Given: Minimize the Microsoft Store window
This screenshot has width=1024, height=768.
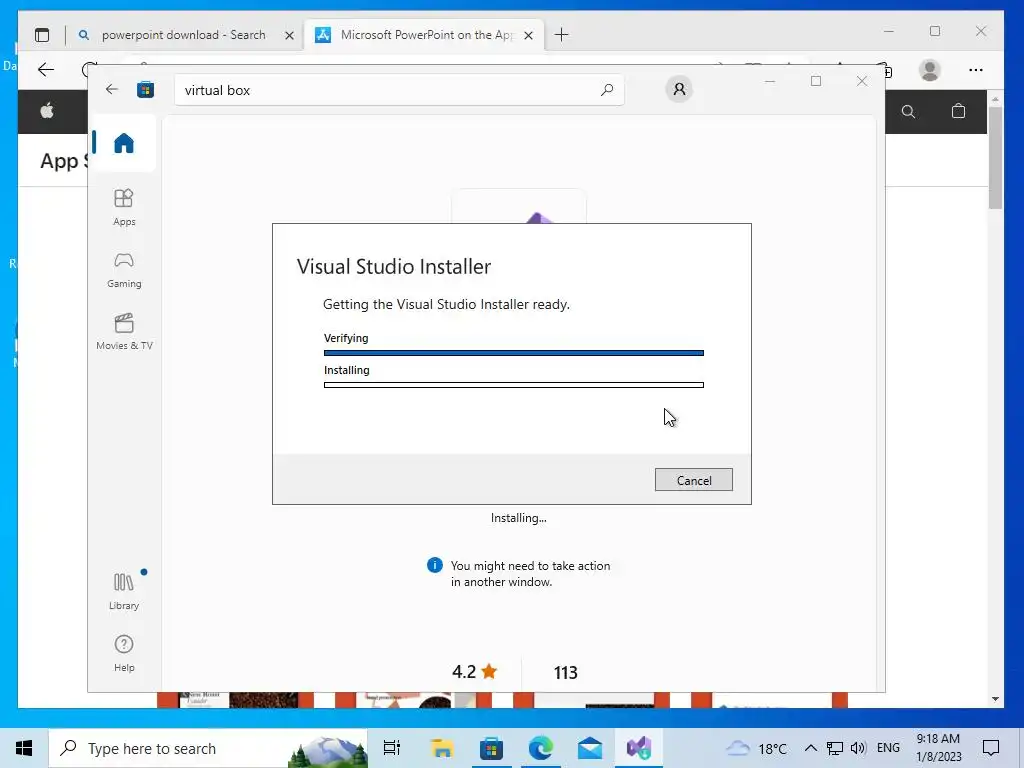Looking at the screenshot, I should click(770, 81).
